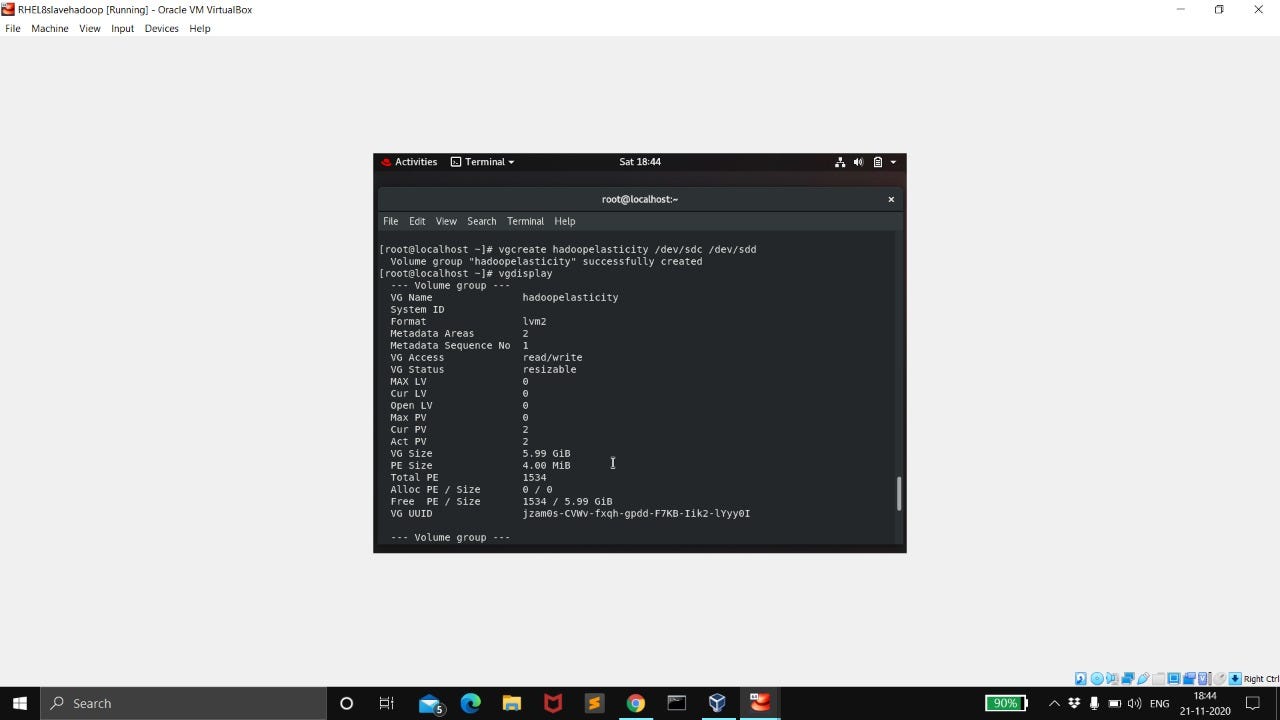Click the Sat 18:44 clock in GNOME bar
Viewport: 1280px width, 720px height.
[x=640, y=162]
